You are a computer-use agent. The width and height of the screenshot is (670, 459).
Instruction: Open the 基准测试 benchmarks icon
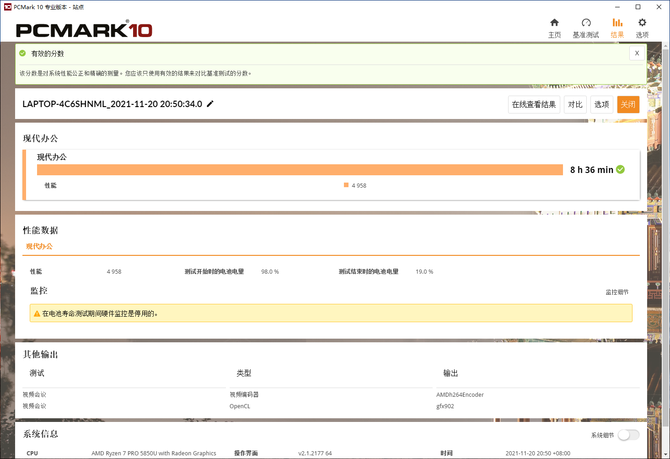coord(587,22)
